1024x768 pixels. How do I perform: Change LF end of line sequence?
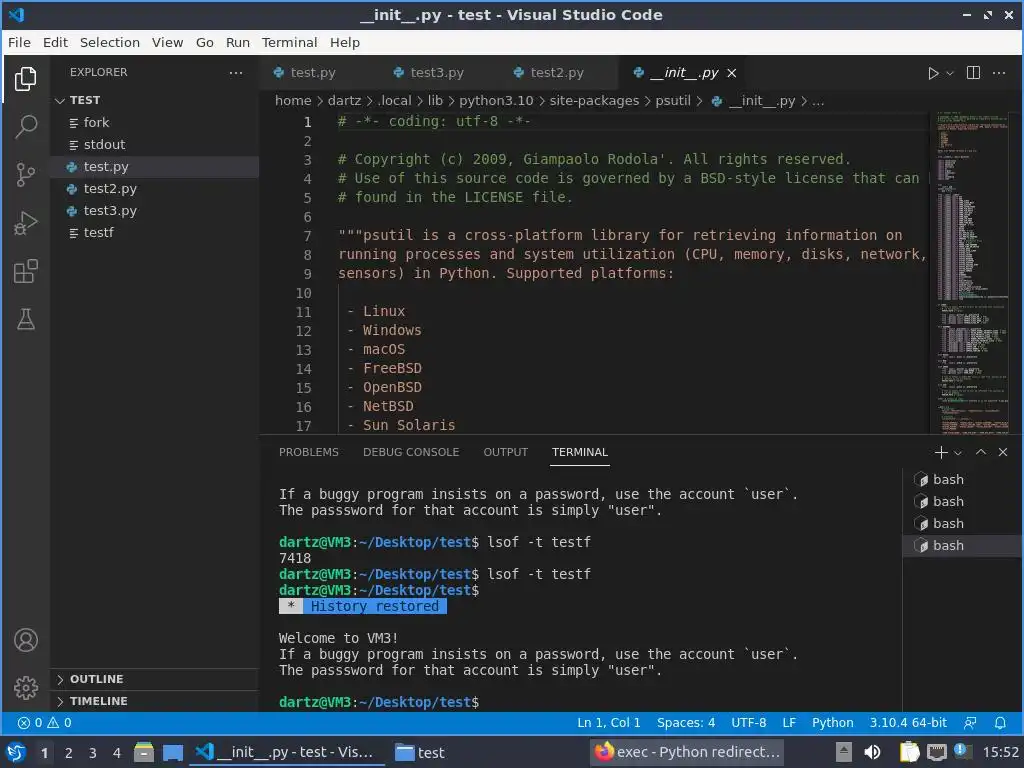pos(789,722)
